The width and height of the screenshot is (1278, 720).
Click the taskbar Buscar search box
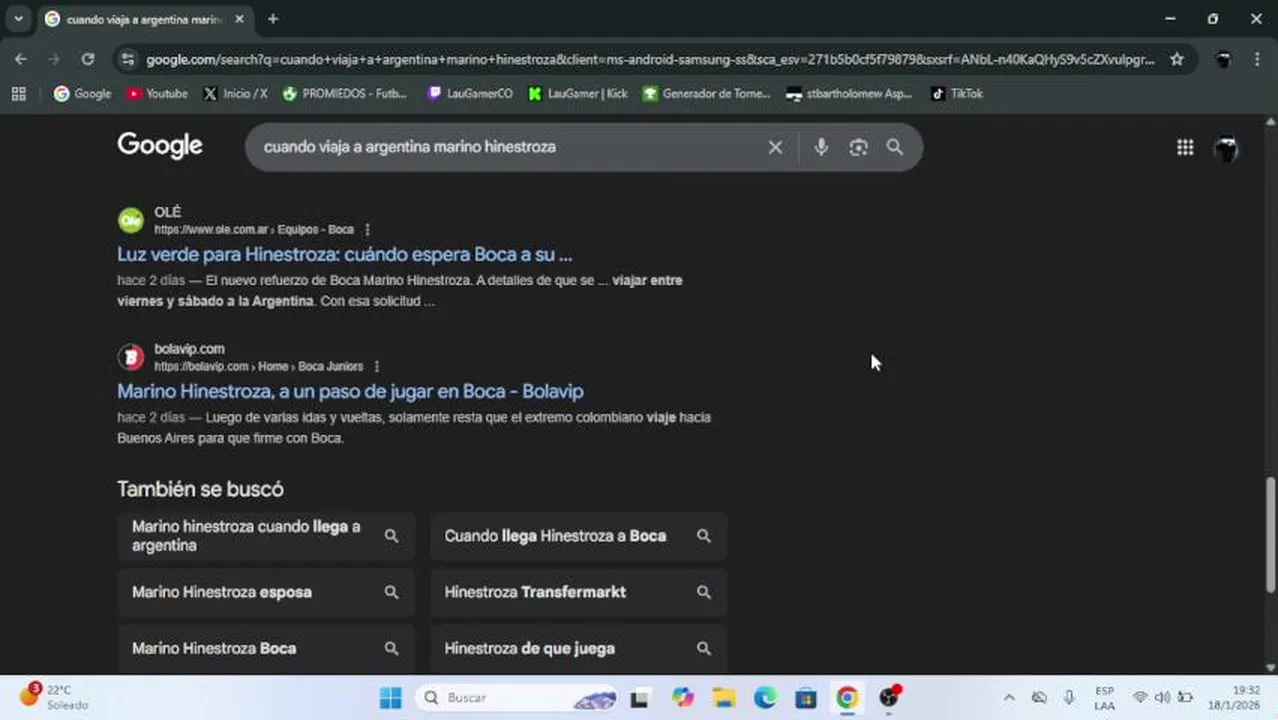click(x=516, y=698)
